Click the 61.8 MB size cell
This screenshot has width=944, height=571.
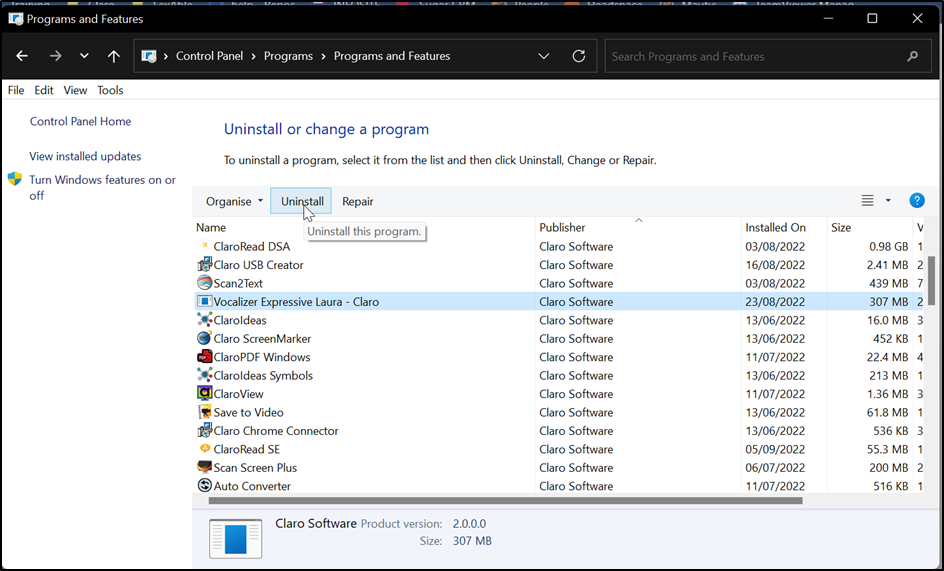click(887, 412)
